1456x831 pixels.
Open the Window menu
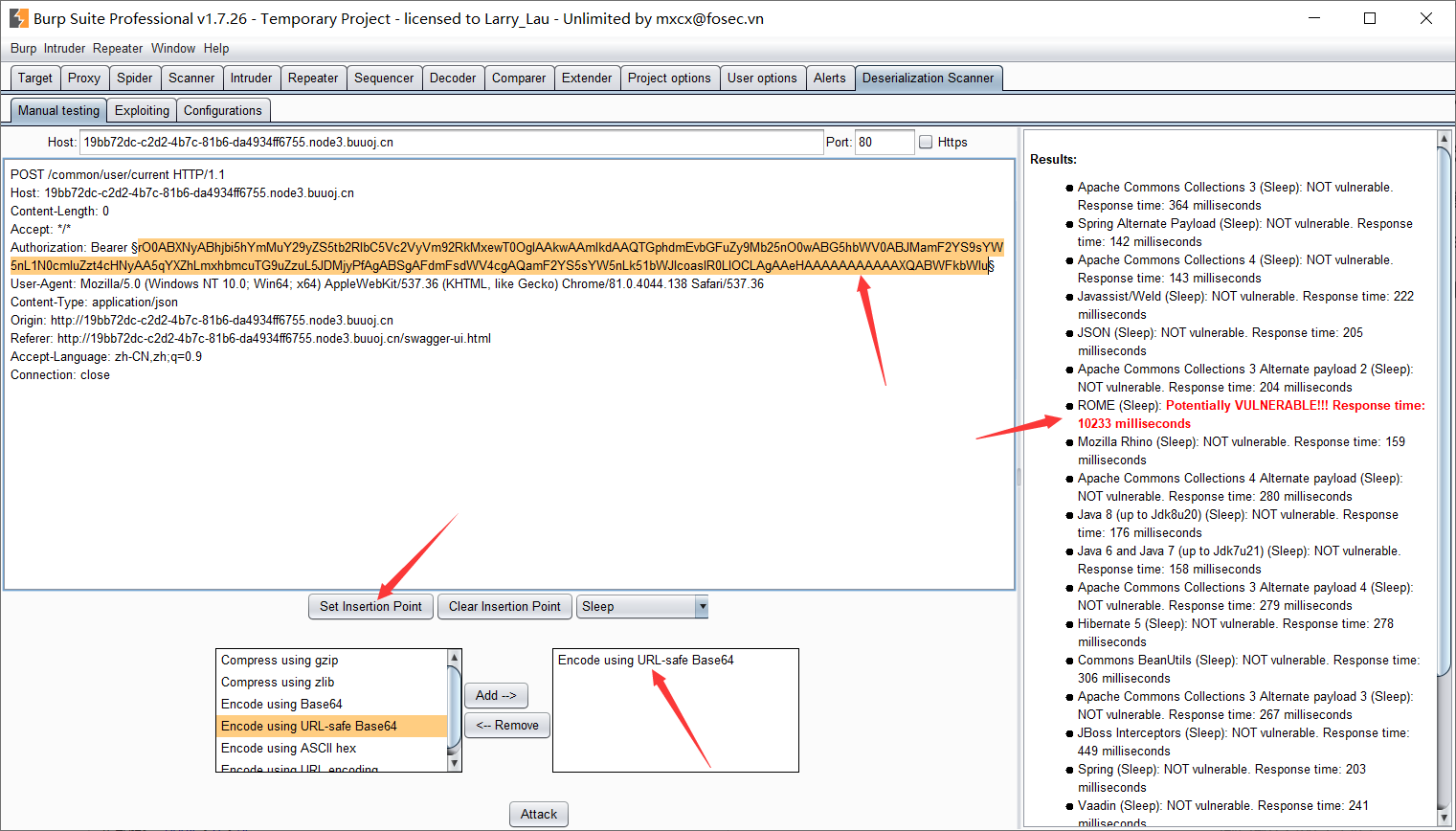pos(173,48)
